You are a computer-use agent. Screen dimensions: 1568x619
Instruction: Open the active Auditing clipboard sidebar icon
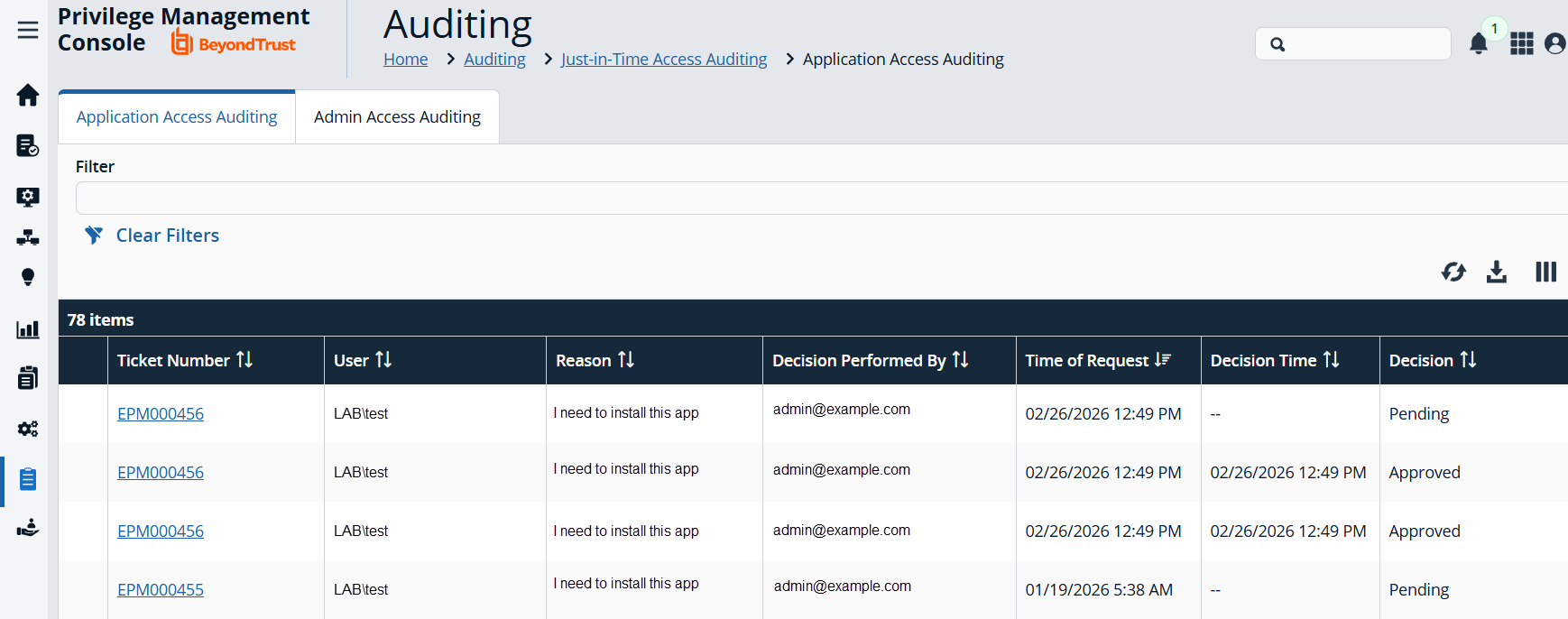pyautogui.click(x=28, y=478)
